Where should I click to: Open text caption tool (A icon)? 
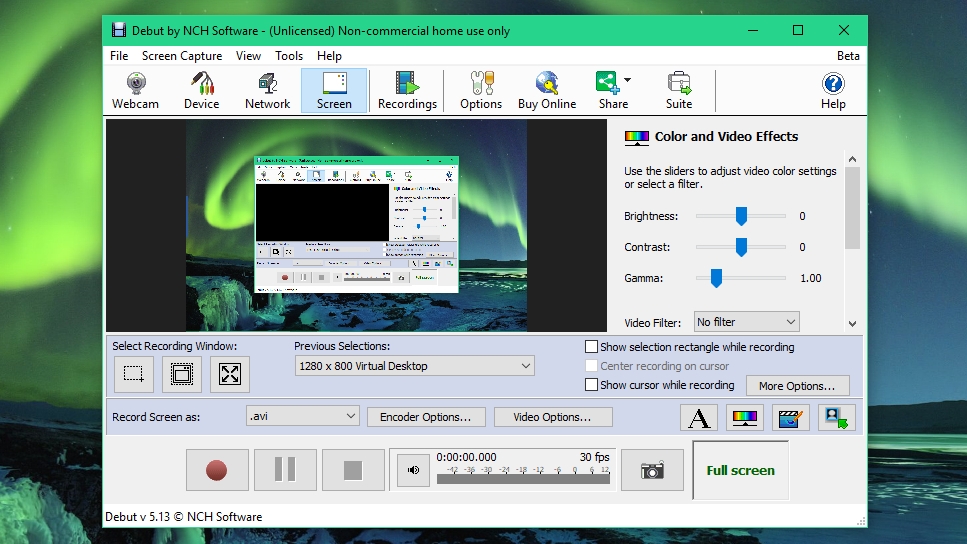click(699, 418)
